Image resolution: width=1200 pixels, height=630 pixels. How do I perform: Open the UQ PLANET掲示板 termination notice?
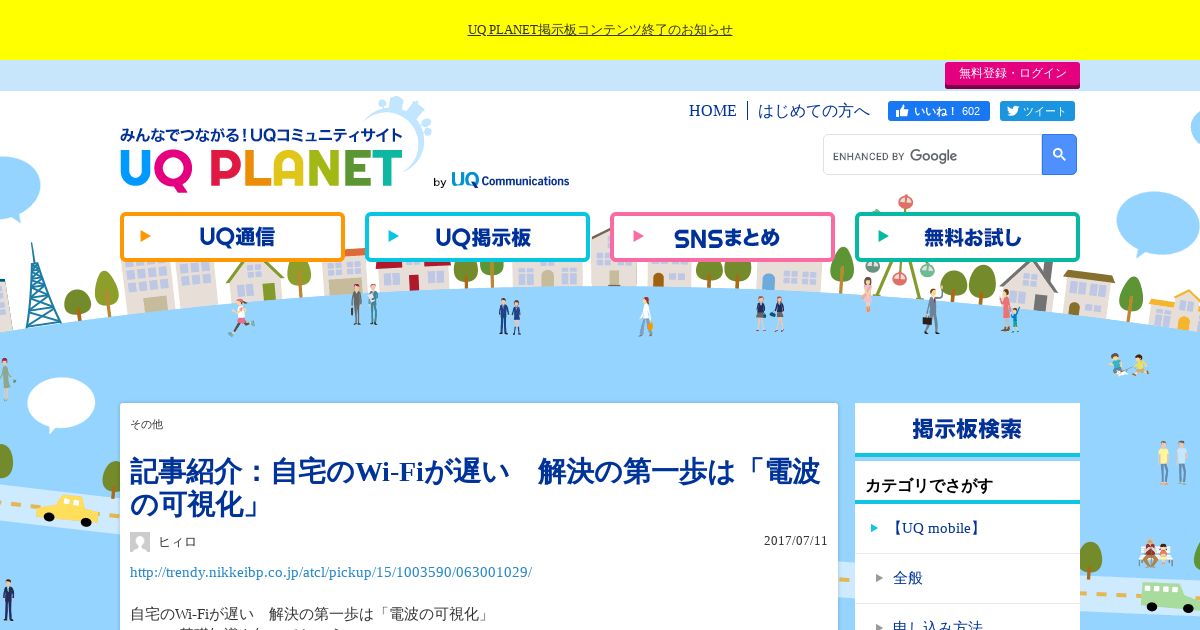600,30
